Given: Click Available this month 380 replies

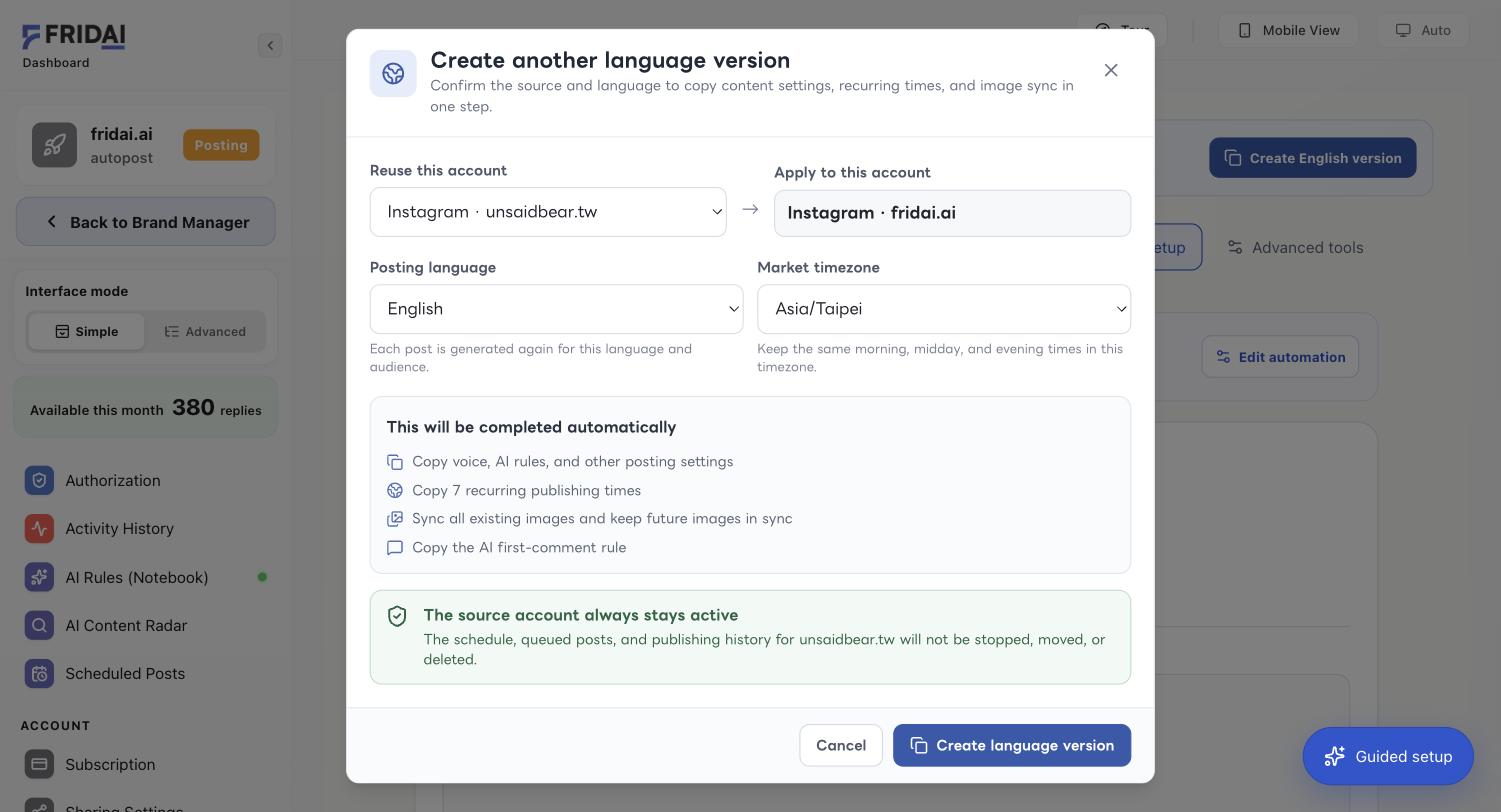Looking at the screenshot, I should (146, 408).
